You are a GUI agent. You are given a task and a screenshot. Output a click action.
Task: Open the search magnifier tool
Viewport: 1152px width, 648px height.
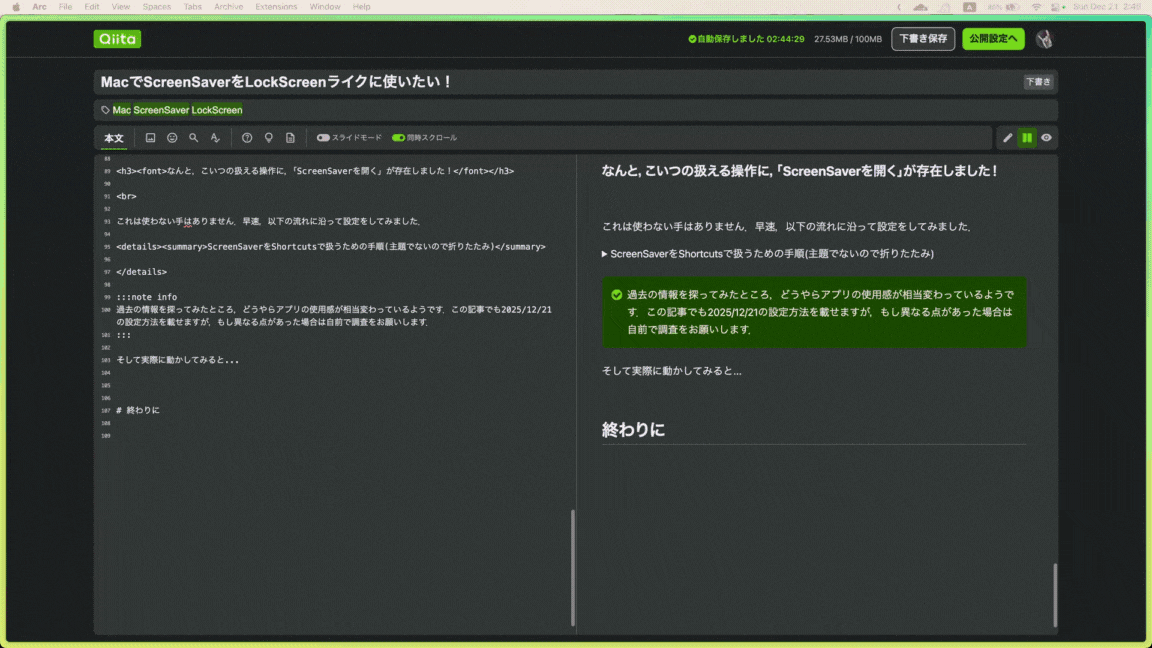[193, 137]
